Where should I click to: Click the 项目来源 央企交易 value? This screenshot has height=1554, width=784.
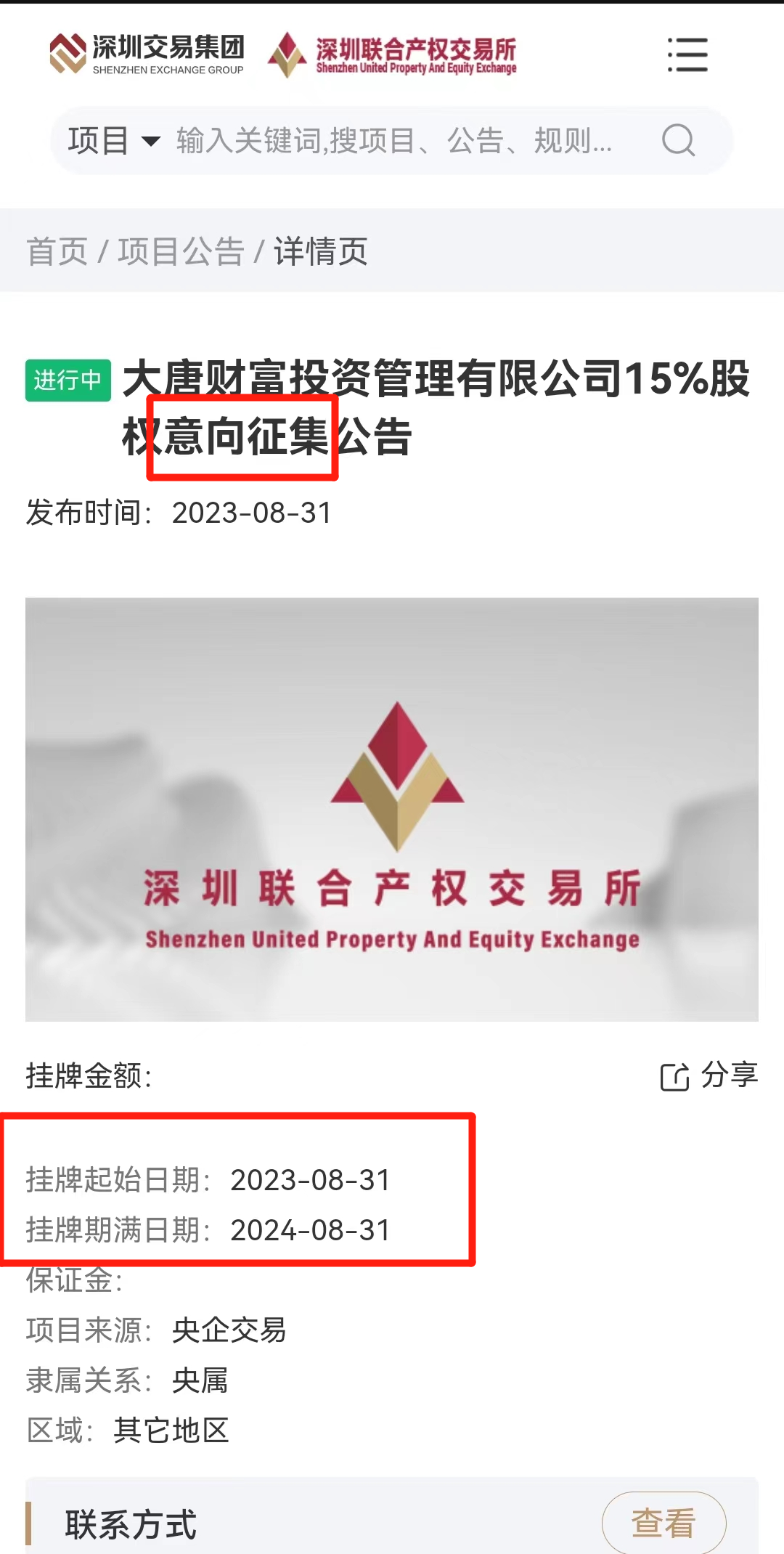click(229, 1330)
